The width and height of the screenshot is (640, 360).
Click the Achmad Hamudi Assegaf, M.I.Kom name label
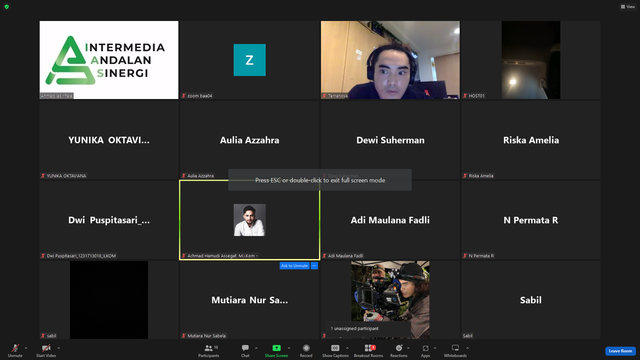(221, 256)
